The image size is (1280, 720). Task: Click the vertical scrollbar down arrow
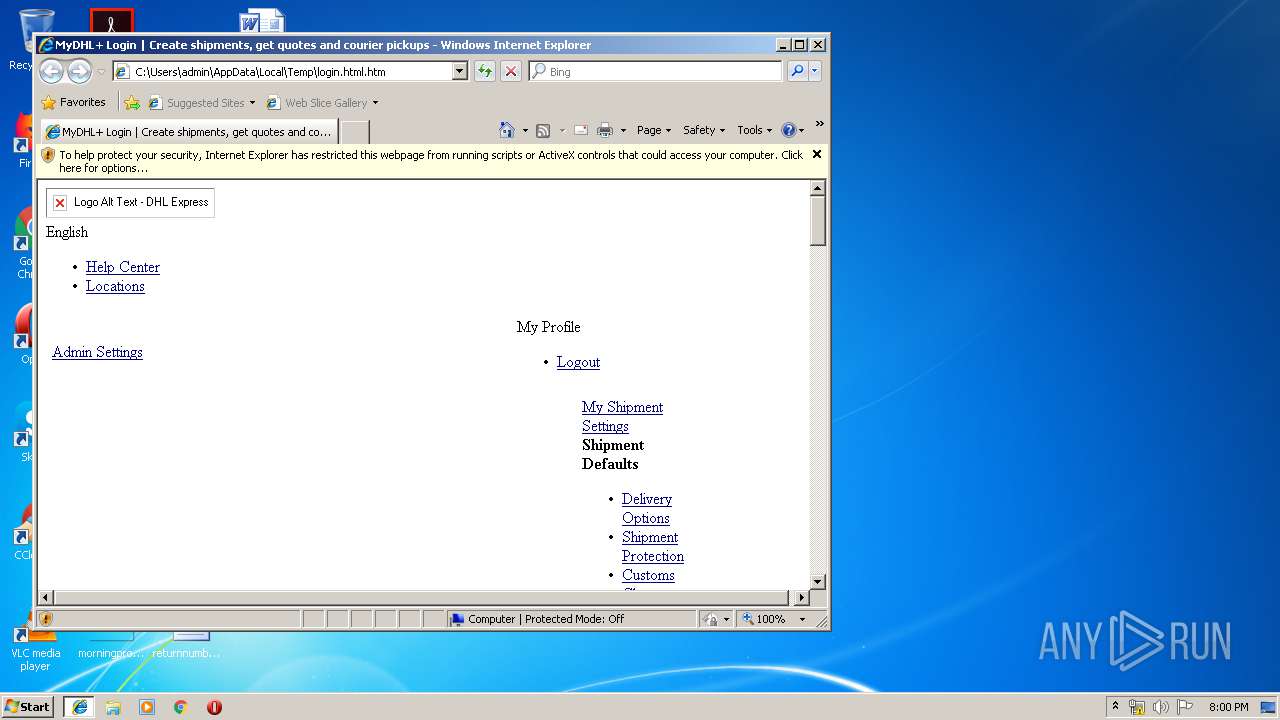pos(817,581)
